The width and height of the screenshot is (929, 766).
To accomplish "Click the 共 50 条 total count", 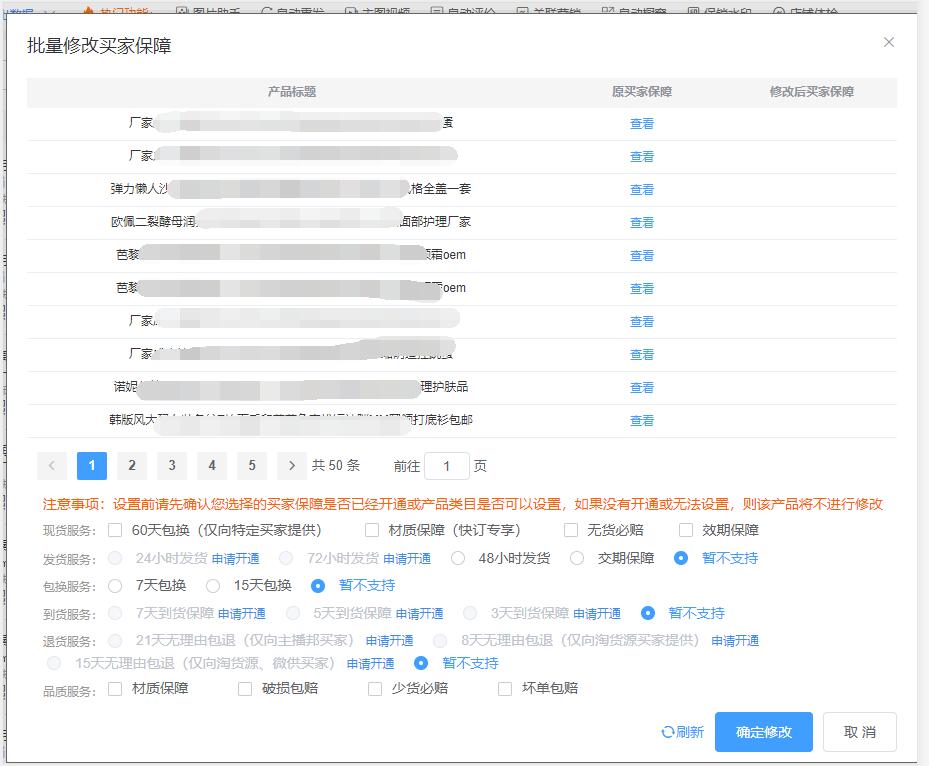I will [336, 466].
